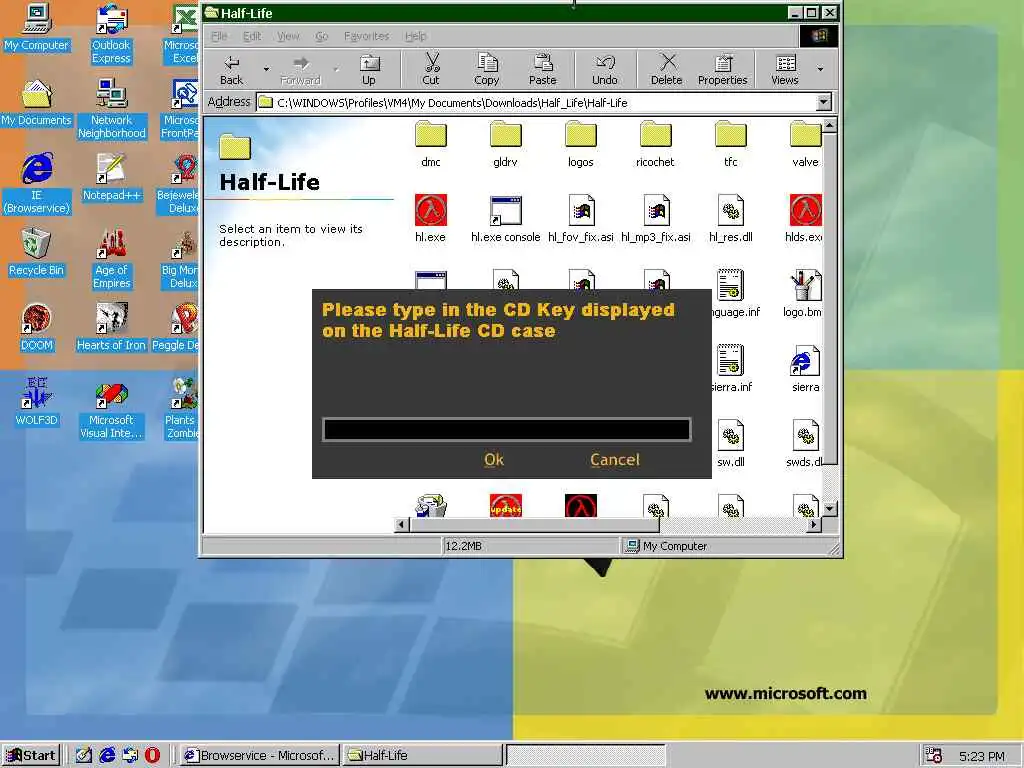Click the Undo toolbar icon
1024x768 pixels.
tap(605, 71)
